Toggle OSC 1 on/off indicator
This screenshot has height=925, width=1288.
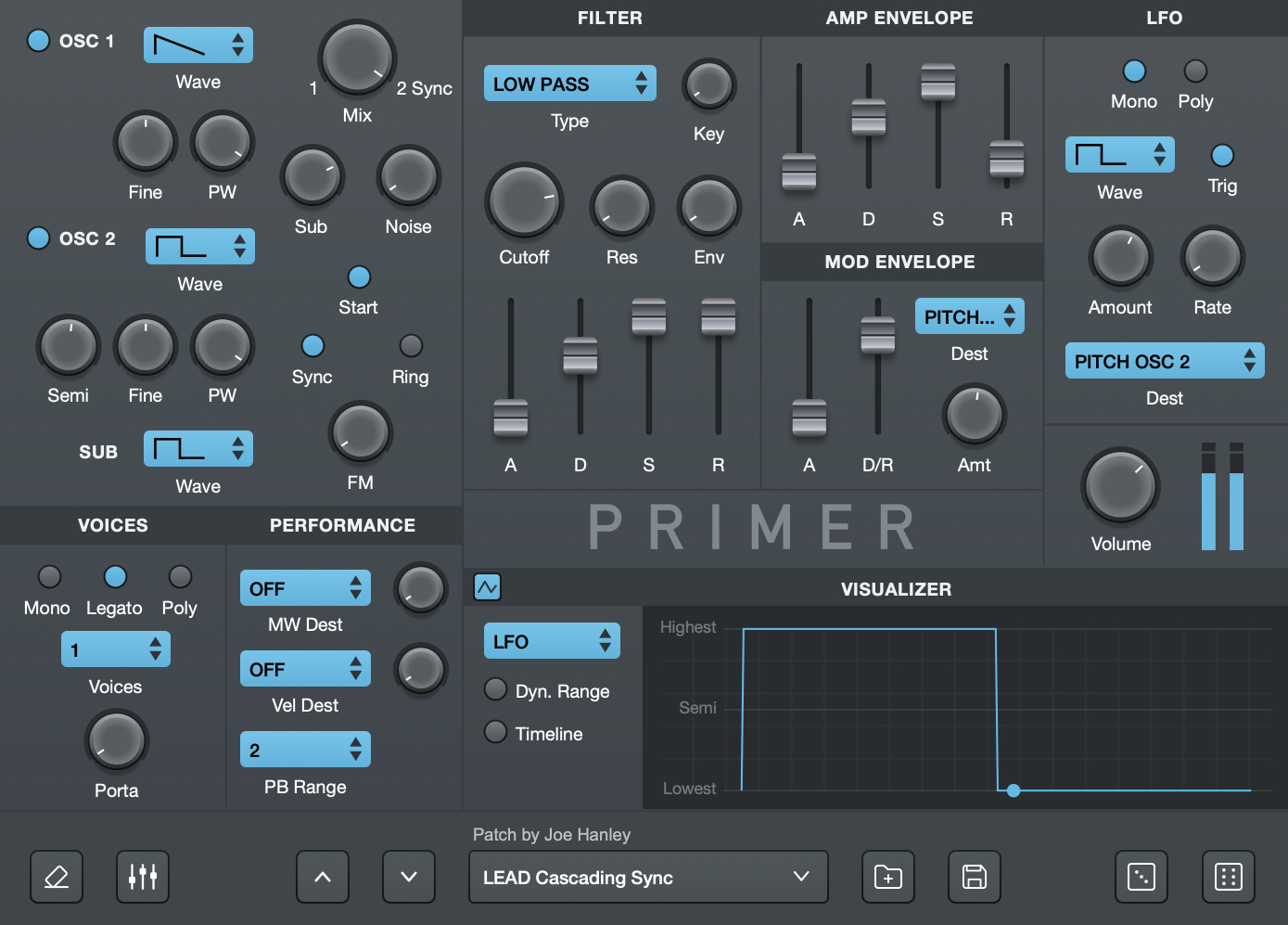[38, 41]
